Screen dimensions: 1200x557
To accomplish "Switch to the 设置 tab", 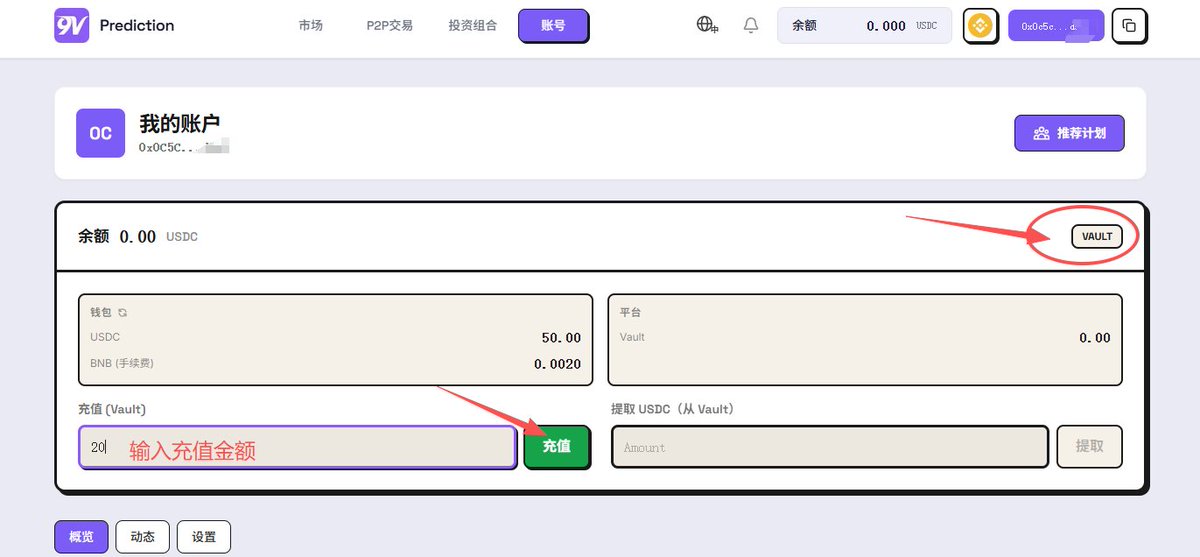I will pos(204,537).
